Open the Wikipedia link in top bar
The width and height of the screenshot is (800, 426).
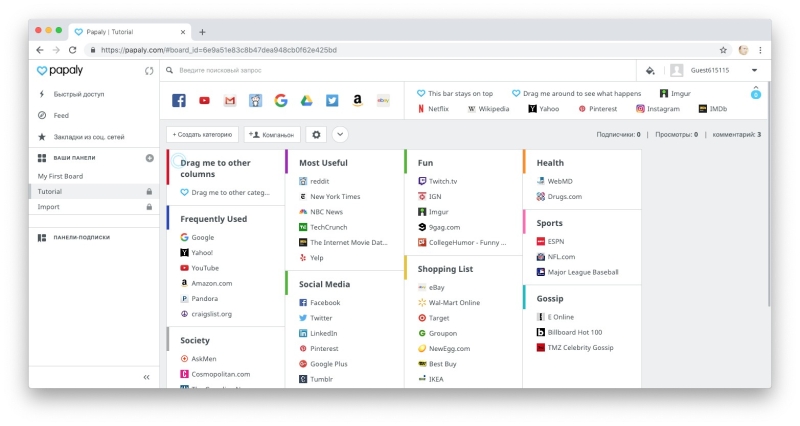488,109
